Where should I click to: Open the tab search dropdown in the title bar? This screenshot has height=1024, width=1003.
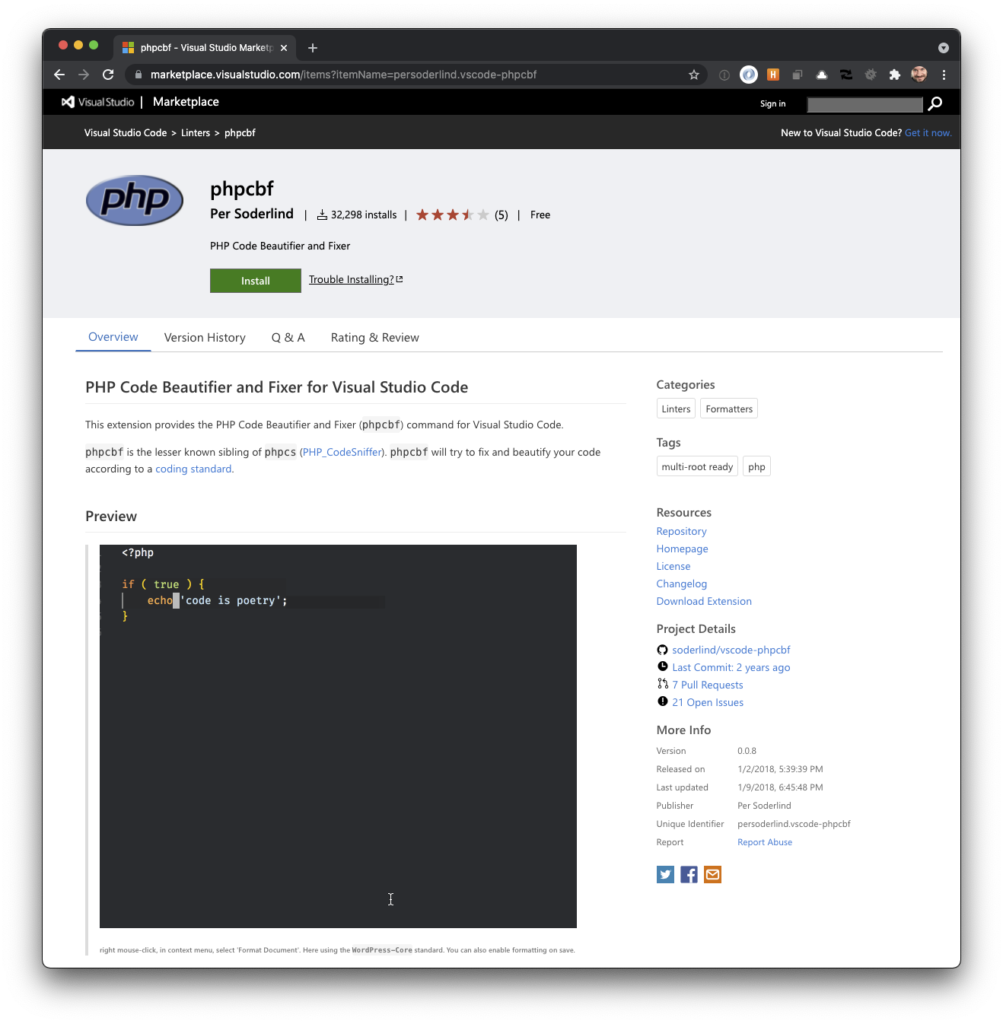coord(943,48)
